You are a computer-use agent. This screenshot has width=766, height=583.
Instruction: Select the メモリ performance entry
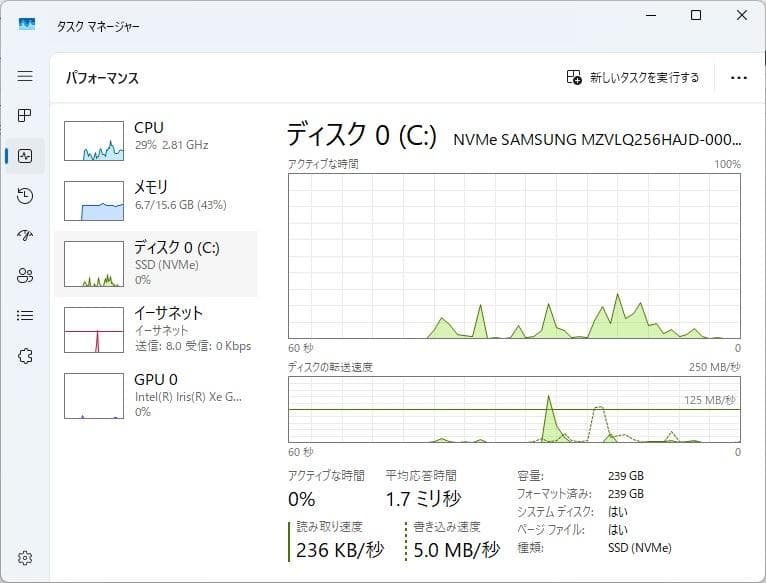click(156, 201)
